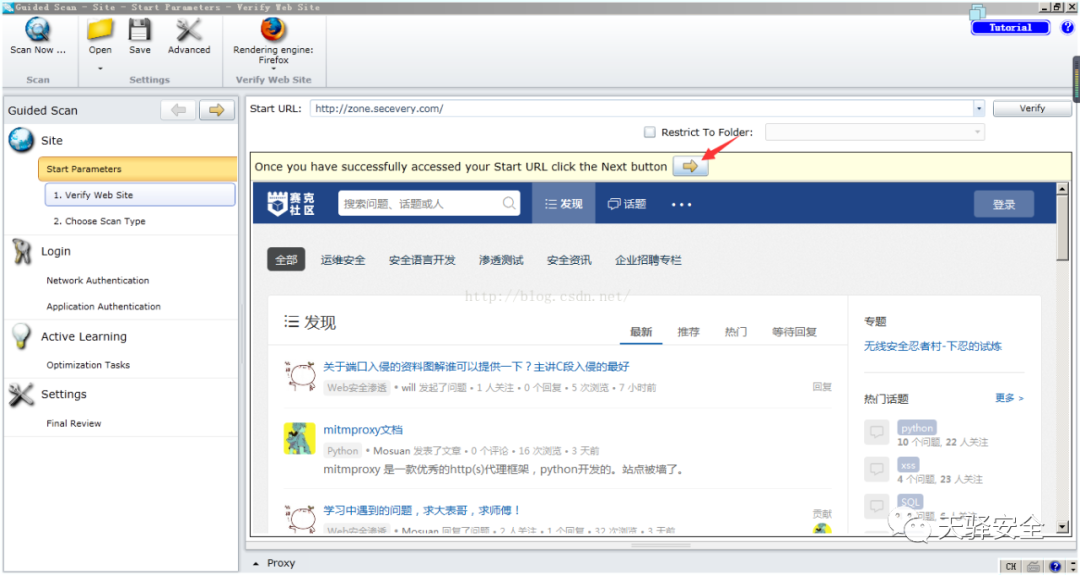Image resolution: width=1080 pixels, height=575 pixels.
Task: Click the 更多 > link
Action: (1009, 398)
